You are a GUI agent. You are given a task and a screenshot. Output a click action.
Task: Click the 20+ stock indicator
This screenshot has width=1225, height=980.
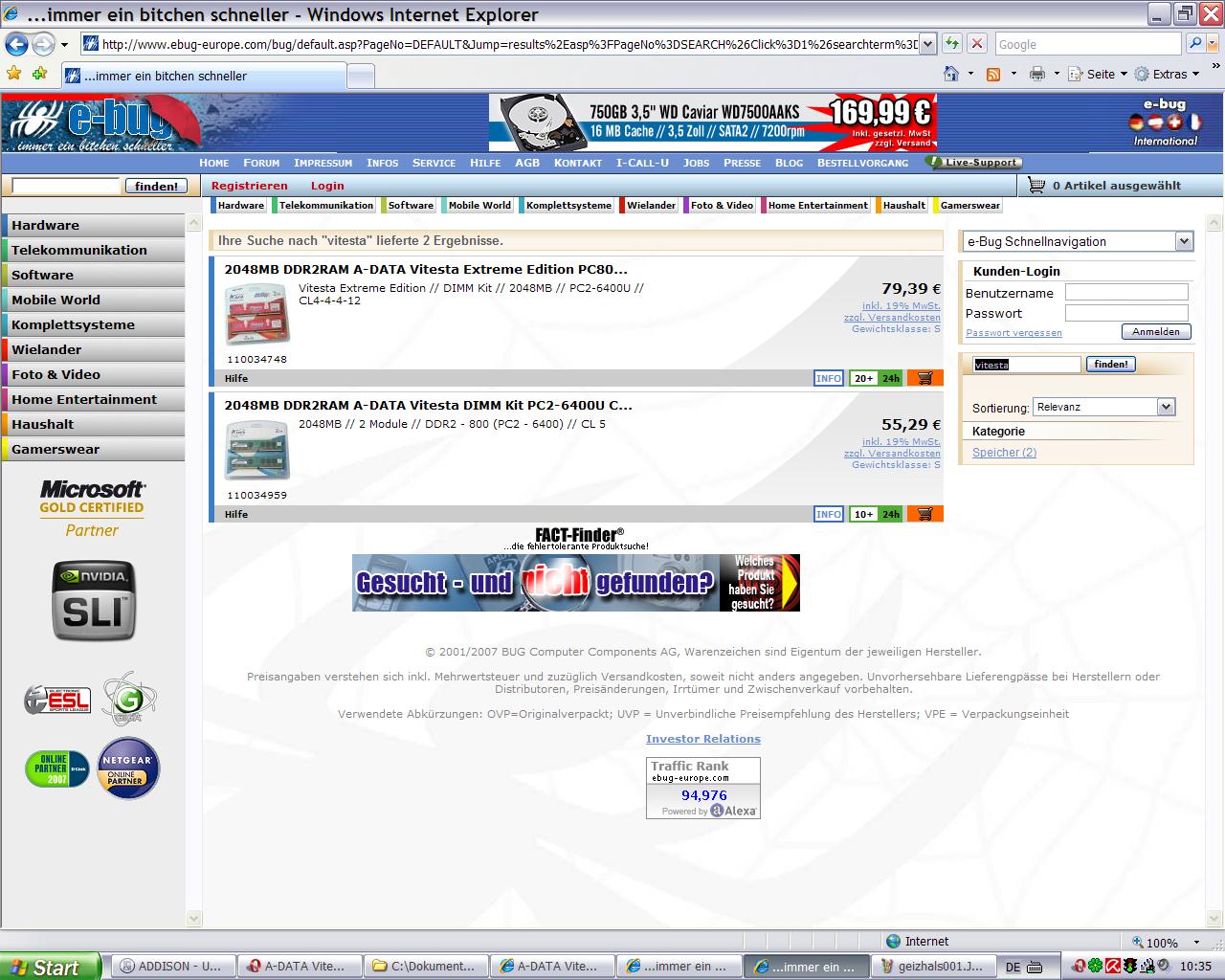pyautogui.click(x=864, y=378)
